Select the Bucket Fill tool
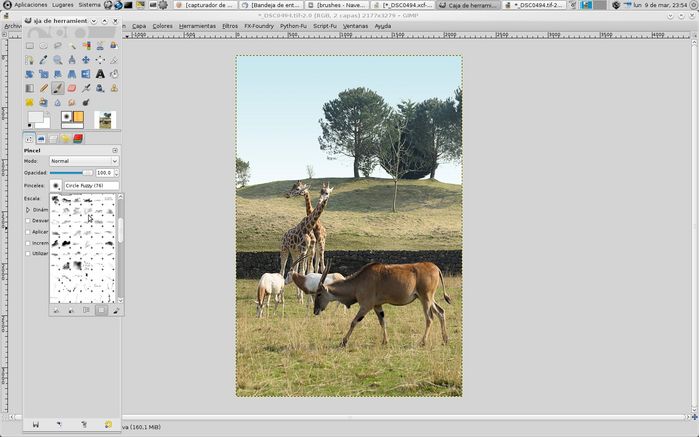699x437 pixels. (x=114, y=74)
